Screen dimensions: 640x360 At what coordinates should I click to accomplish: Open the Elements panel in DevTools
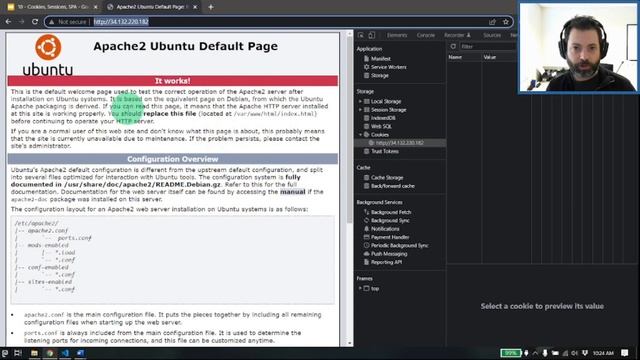pos(397,36)
